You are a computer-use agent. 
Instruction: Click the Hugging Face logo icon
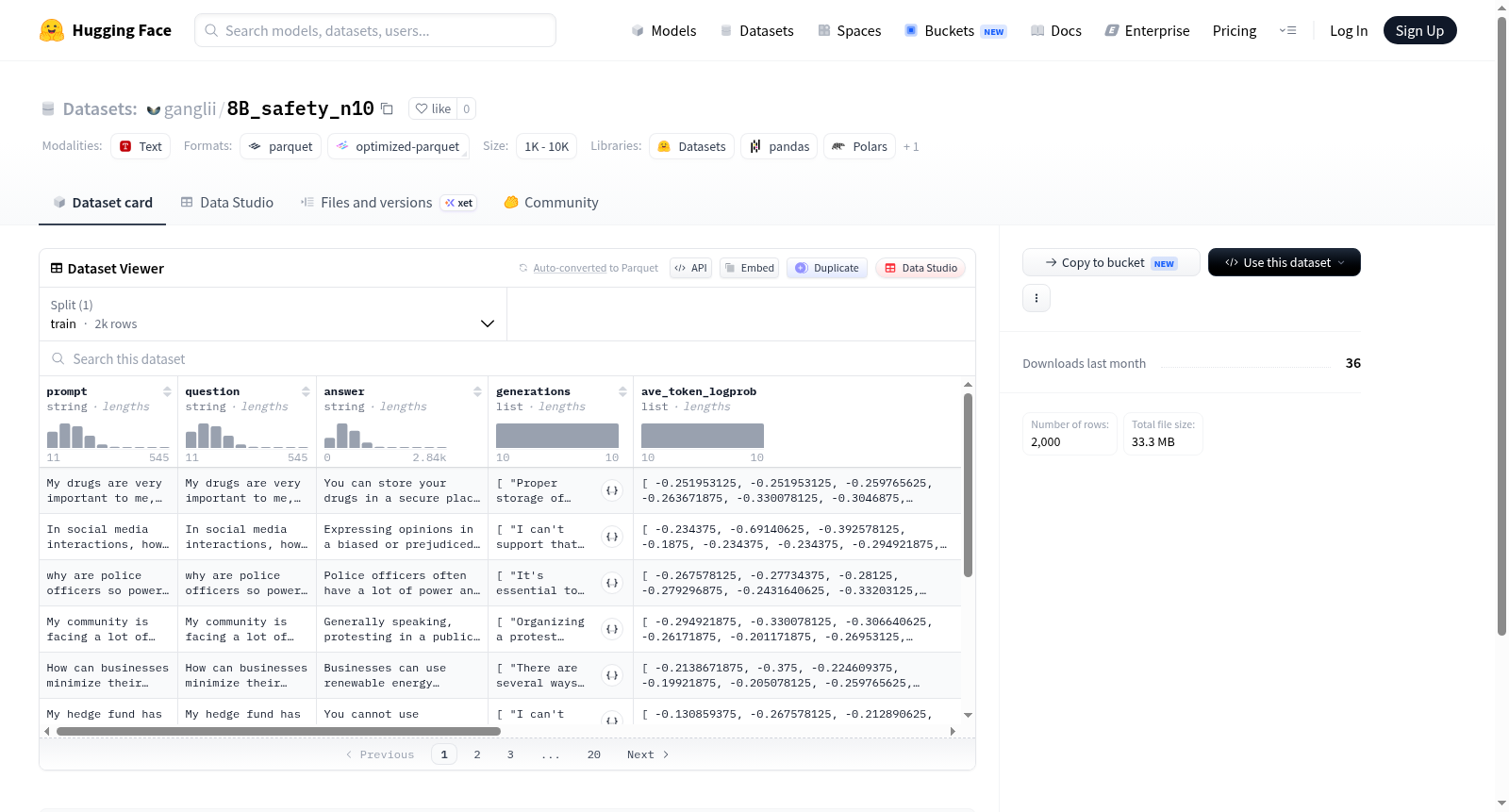point(52,30)
